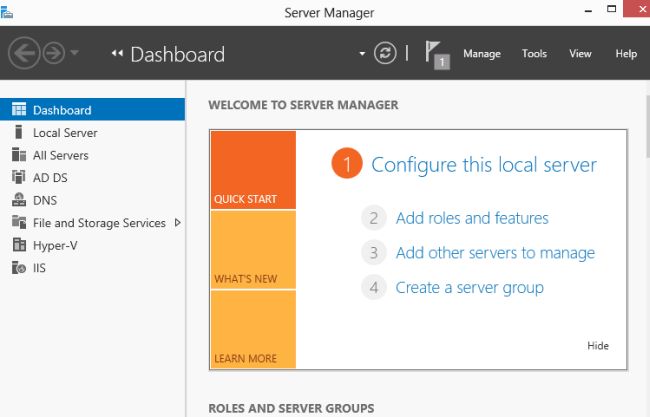Go back with the back arrow

[x=23, y=52]
